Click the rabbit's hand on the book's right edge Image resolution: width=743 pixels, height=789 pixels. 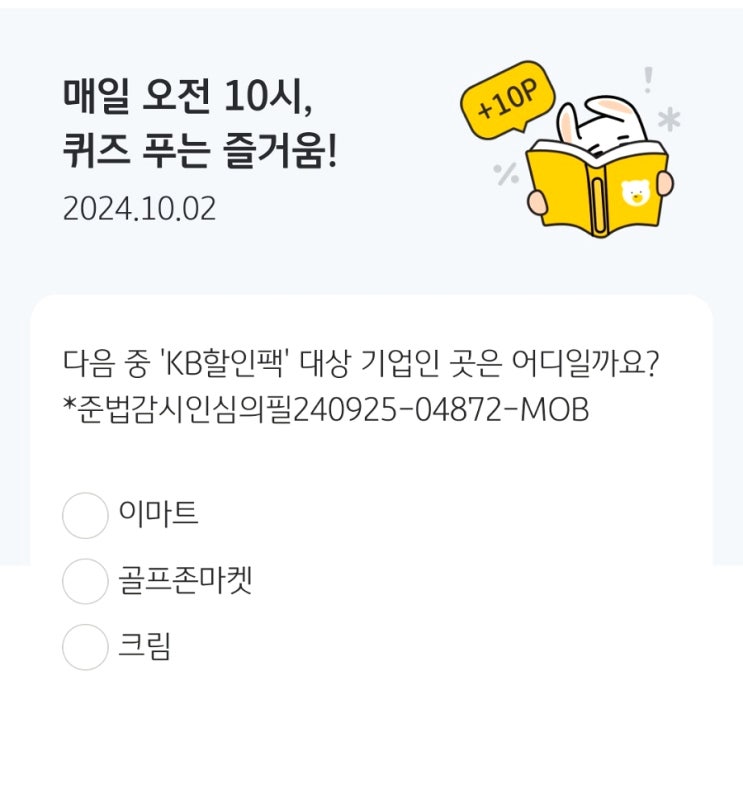[x=665, y=183]
